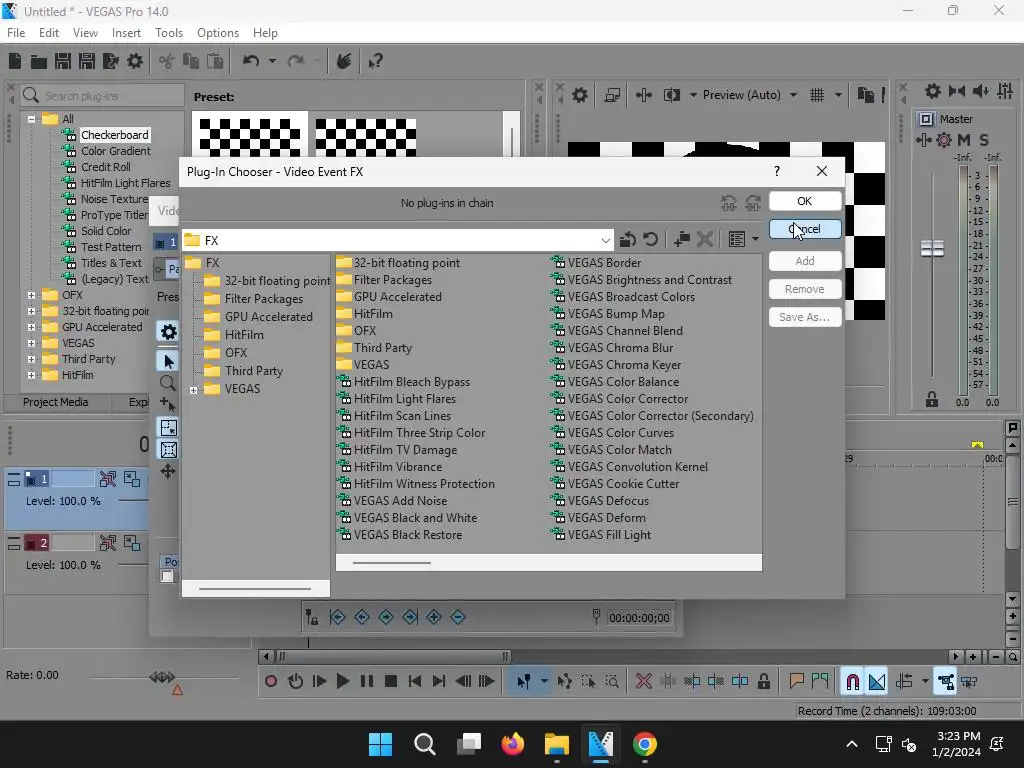Open the Edit menu

[x=49, y=33]
